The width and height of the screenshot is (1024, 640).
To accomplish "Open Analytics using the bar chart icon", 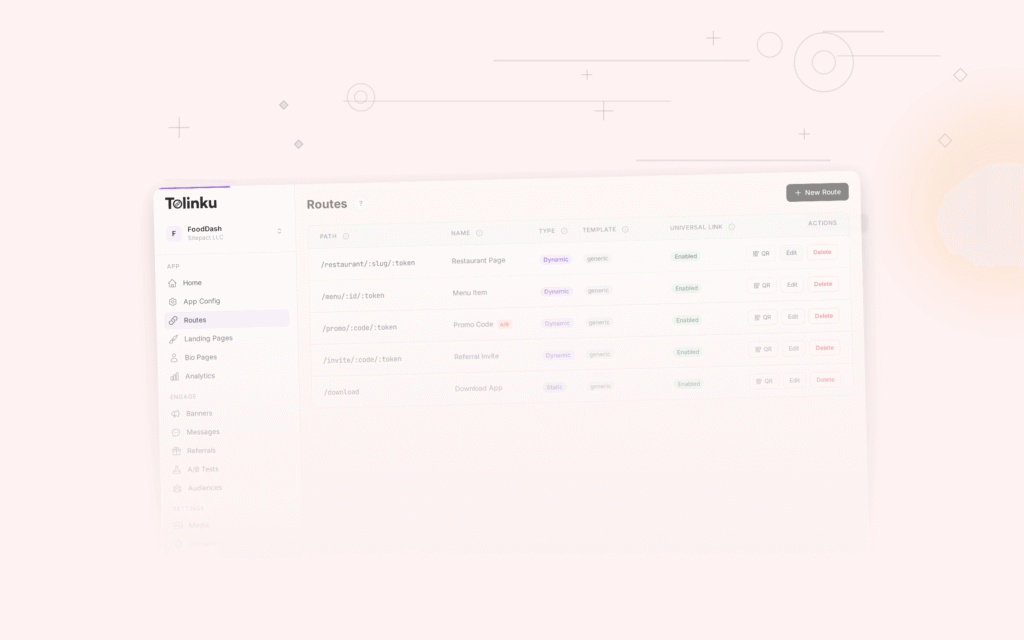I will coord(173,376).
